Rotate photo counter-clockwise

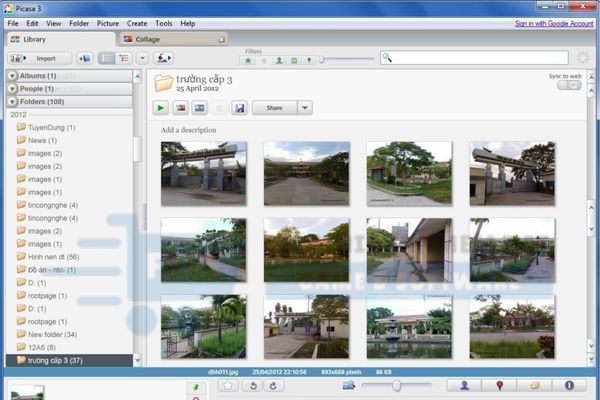(x=253, y=386)
